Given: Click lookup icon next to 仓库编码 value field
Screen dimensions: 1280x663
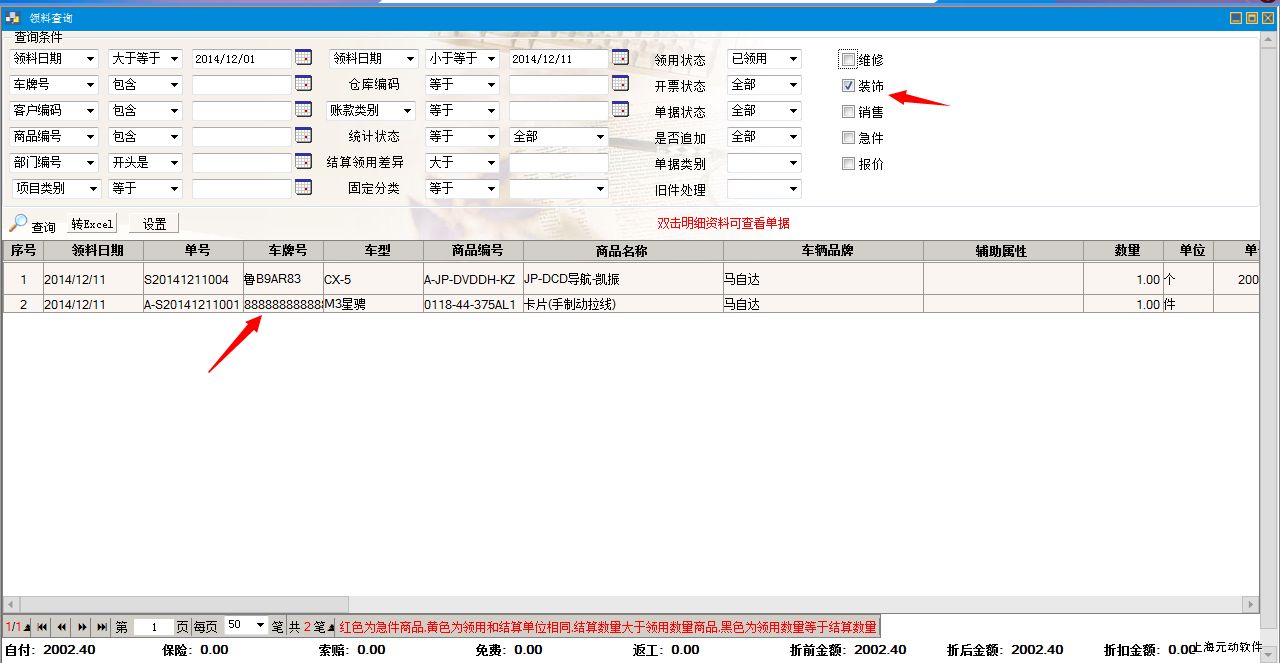Looking at the screenshot, I should (x=620, y=84).
